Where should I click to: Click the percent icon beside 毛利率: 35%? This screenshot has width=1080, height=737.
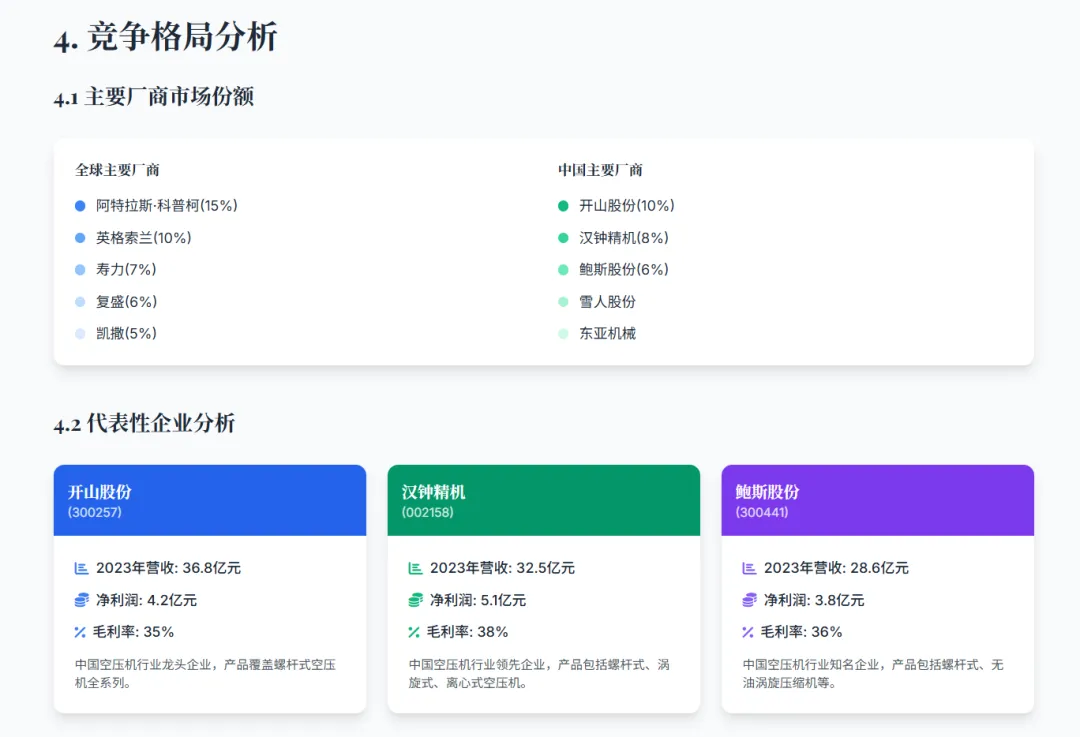(x=80, y=632)
